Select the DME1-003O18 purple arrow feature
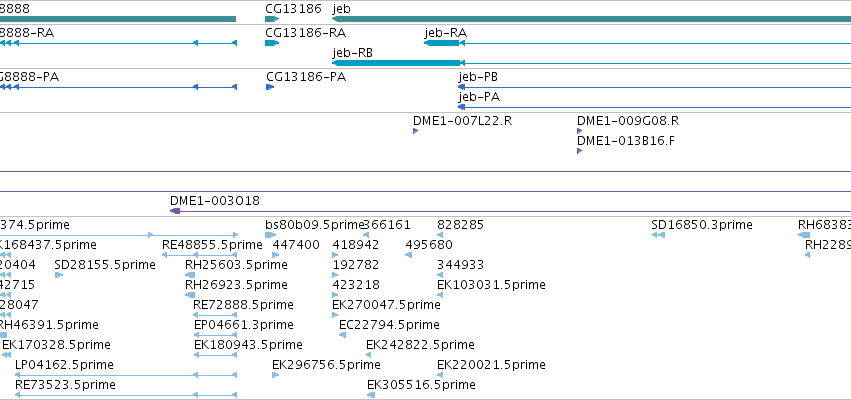 tap(175, 211)
